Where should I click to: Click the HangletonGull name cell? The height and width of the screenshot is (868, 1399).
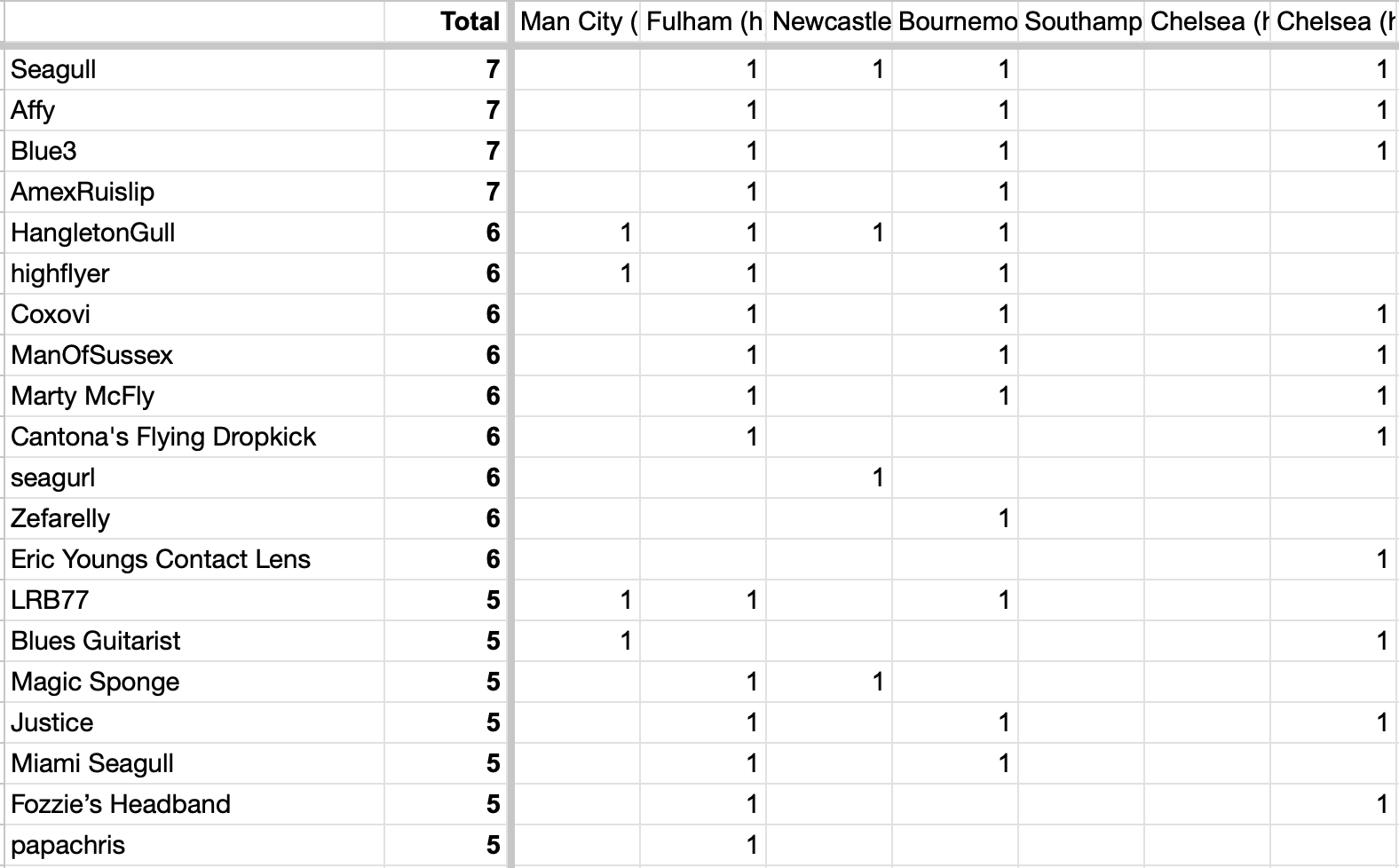click(x=194, y=233)
